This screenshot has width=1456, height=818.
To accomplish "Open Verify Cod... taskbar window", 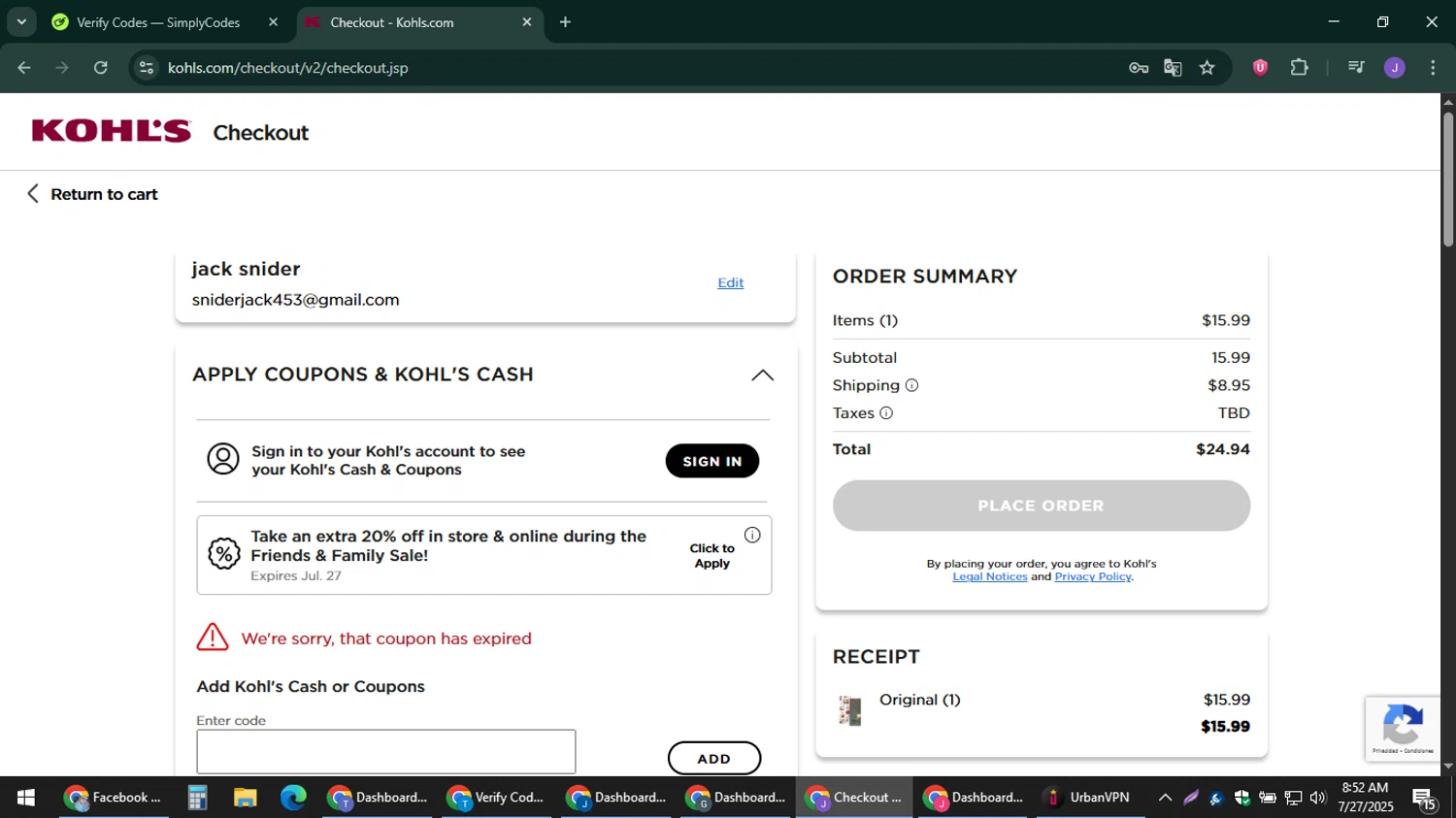I will [x=495, y=798].
